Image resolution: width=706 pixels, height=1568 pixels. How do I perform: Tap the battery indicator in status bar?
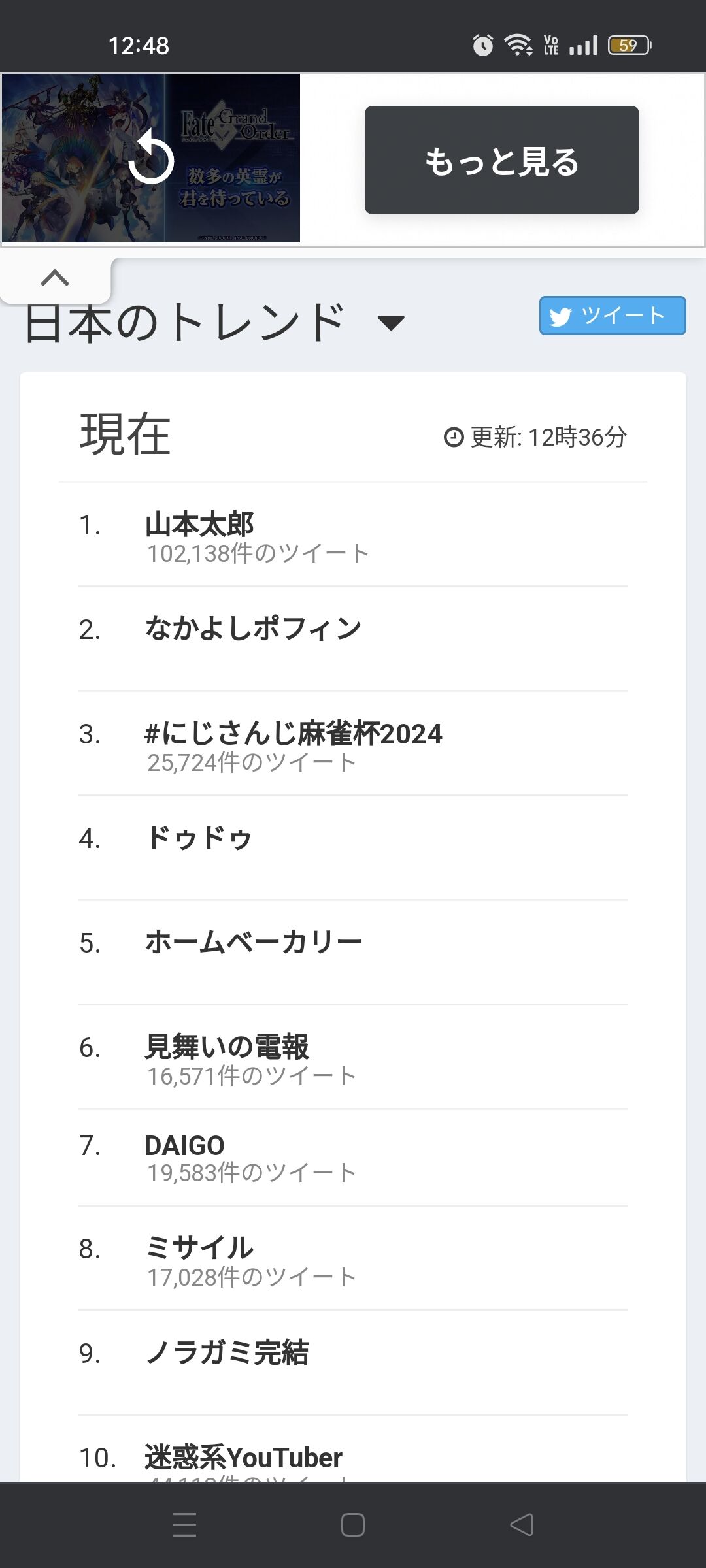click(630, 45)
